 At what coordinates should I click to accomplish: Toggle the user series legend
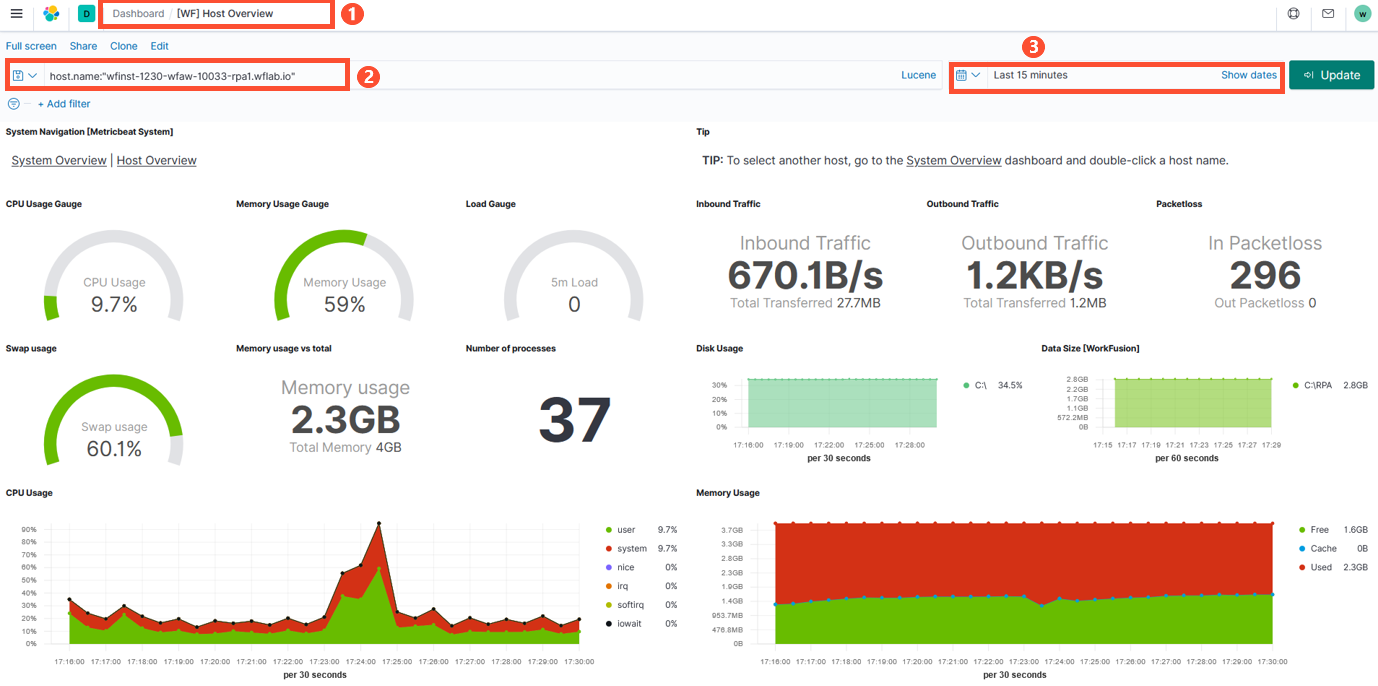626,530
